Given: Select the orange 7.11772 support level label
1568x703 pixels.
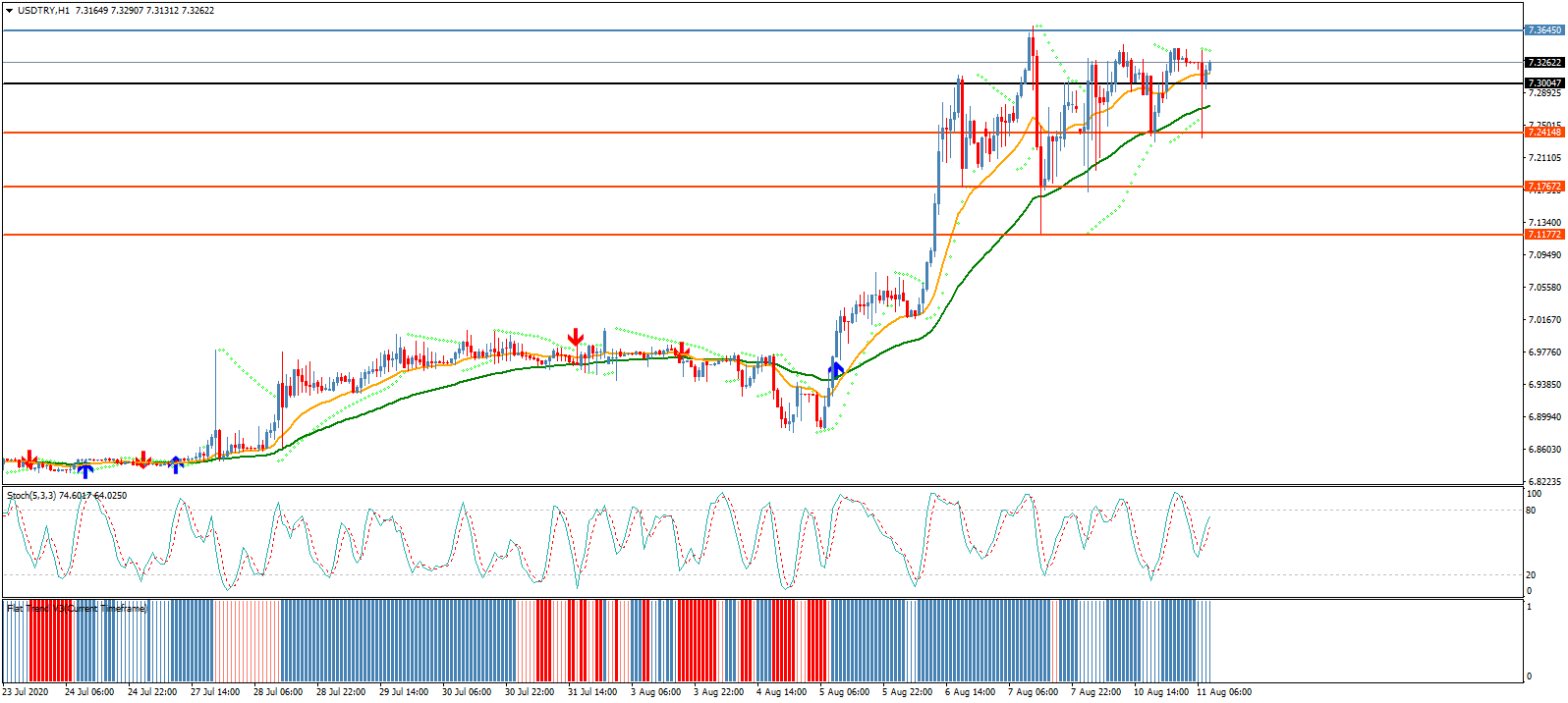Looking at the screenshot, I should [x=1543, y=235].
